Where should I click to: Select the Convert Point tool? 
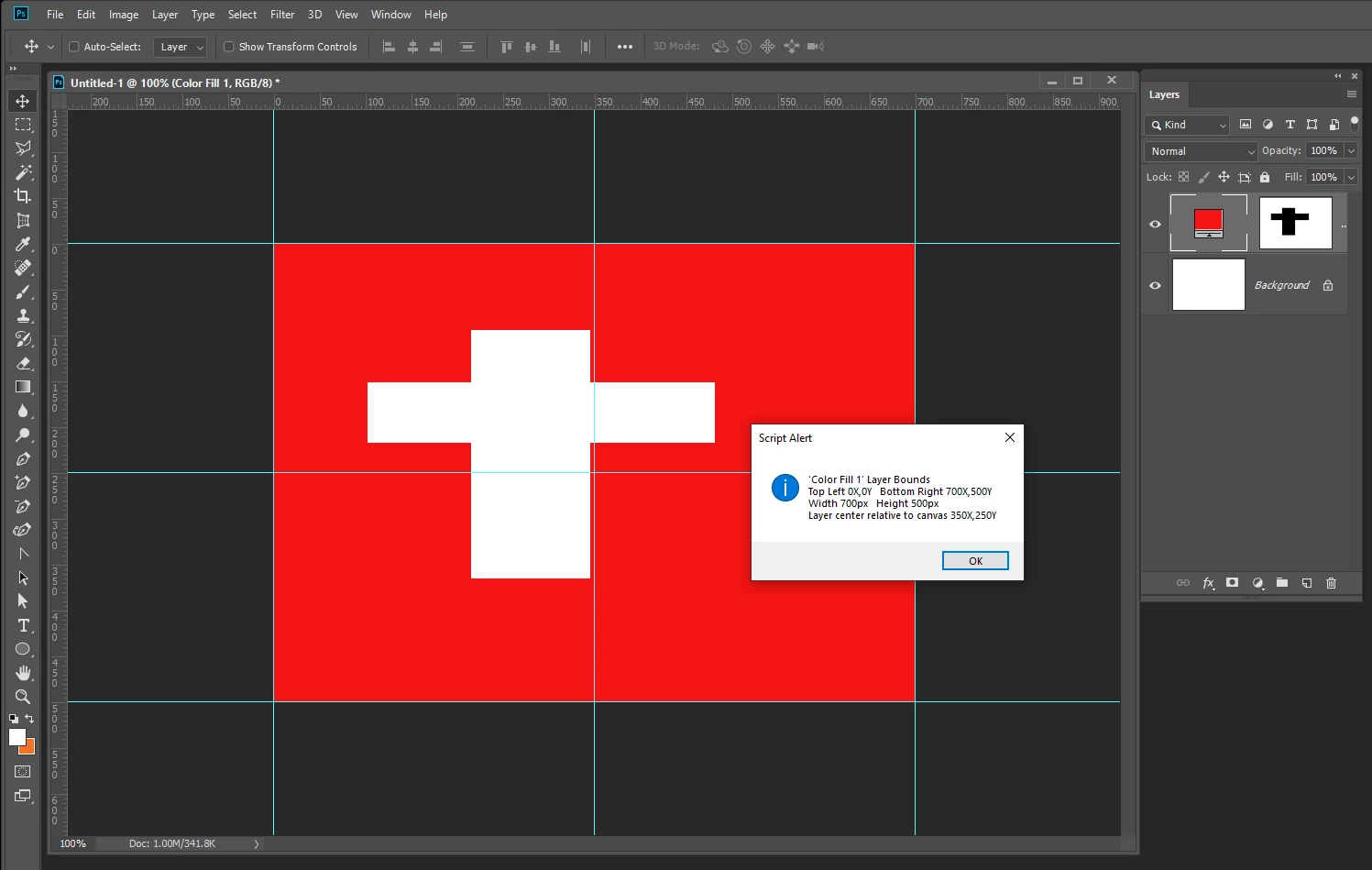[23, 554]
